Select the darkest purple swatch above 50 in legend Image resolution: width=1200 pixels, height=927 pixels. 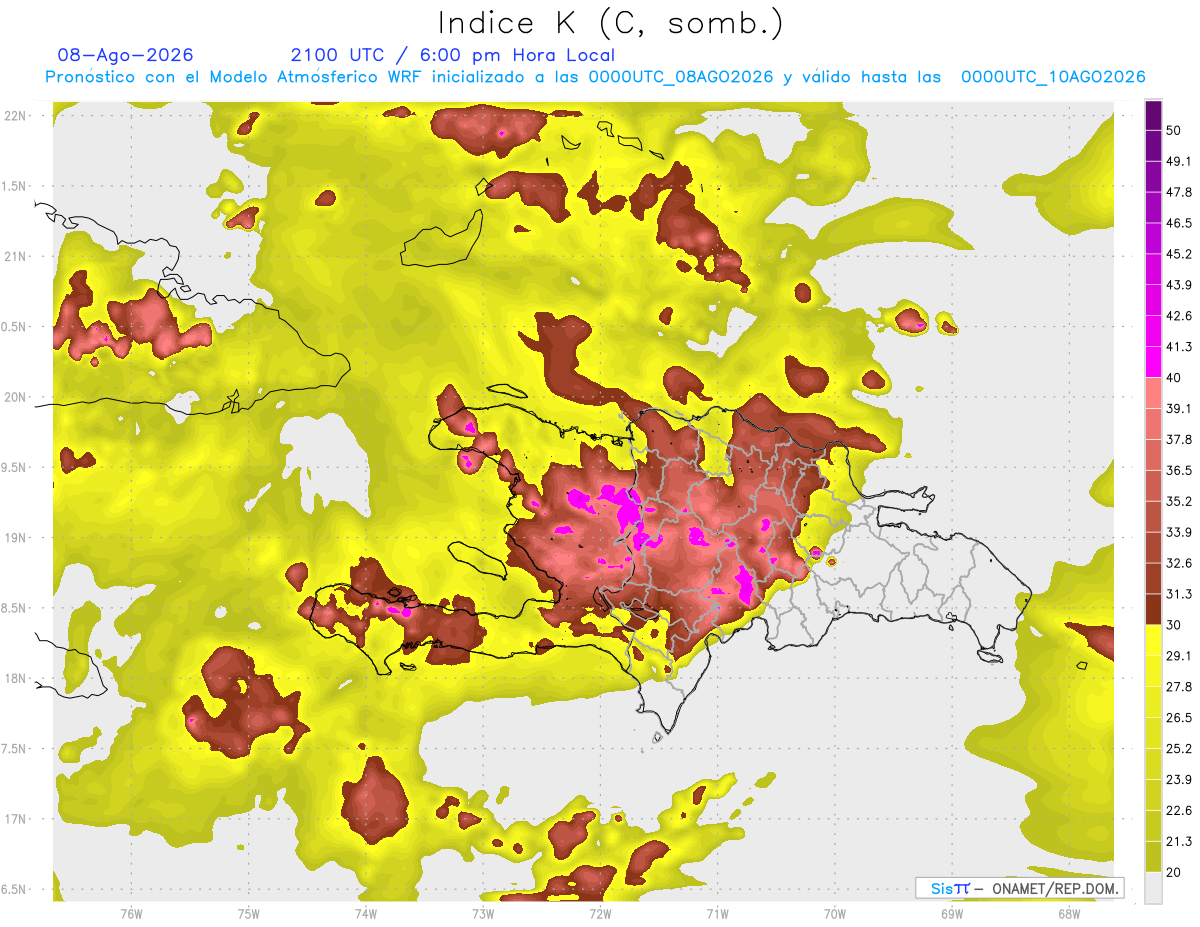tap(1153, 115)
